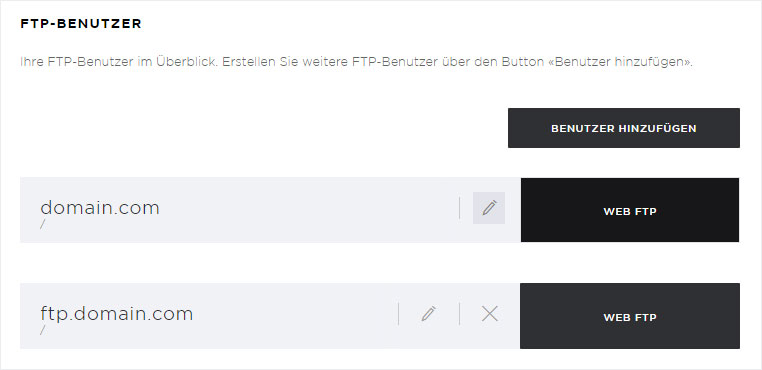Select the domain.com user name text
Screen dimensions: 762x370
pos(100,208)
